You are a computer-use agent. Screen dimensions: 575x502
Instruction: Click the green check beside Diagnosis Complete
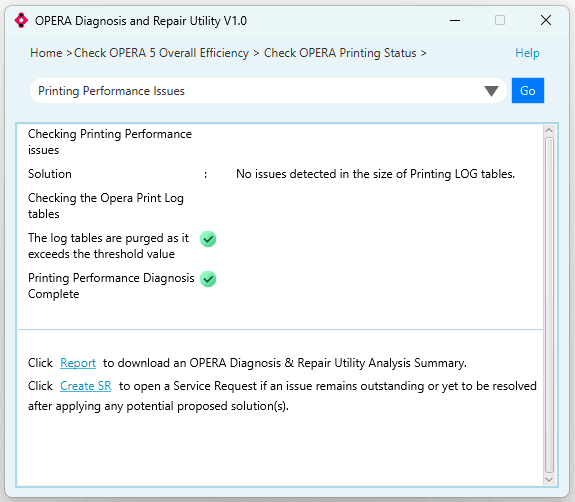(x=208, y=279)
